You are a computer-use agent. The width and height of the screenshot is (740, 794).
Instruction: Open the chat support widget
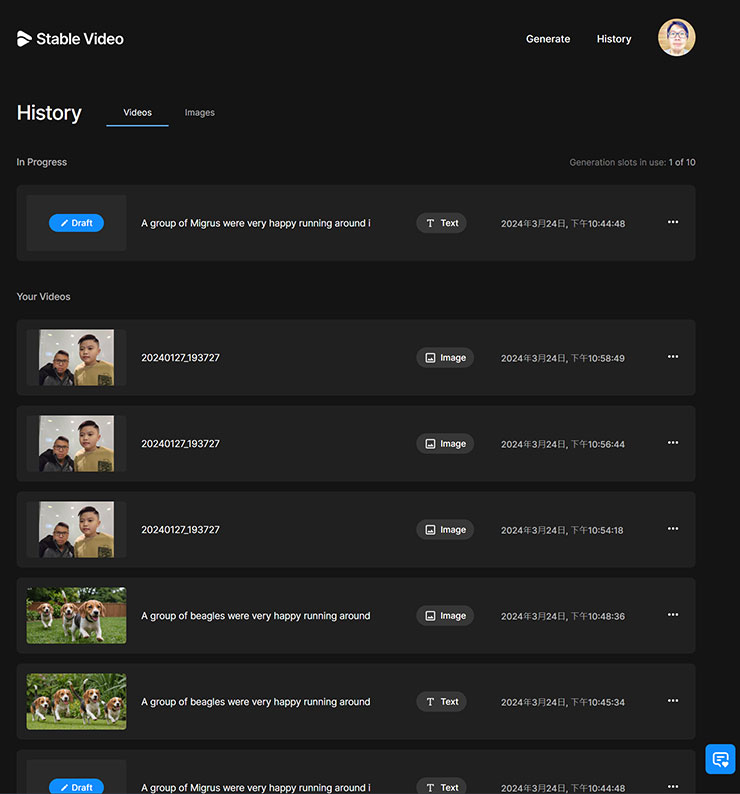click(720, 759)
